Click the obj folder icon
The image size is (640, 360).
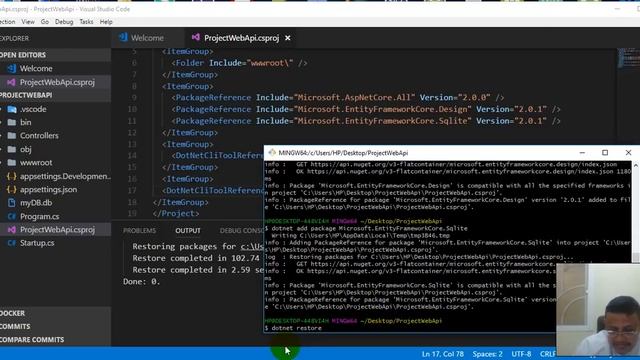pos(12,149)
